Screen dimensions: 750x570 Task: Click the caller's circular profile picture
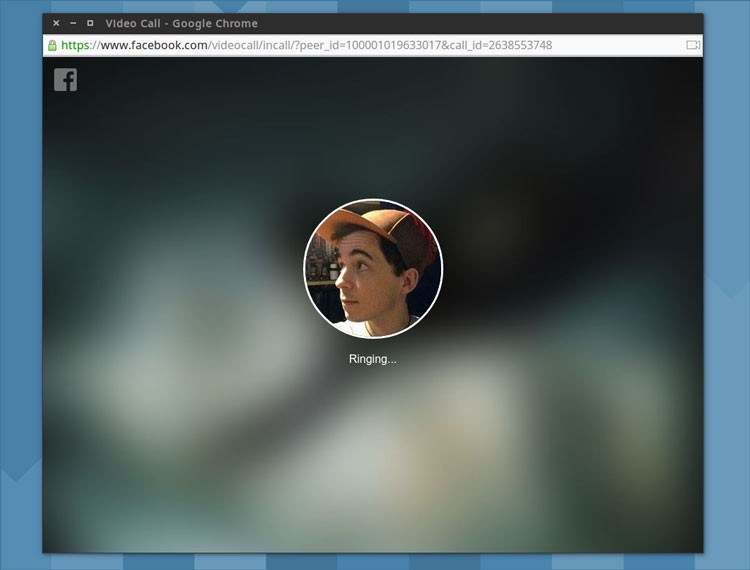click(x=373, y=269)
